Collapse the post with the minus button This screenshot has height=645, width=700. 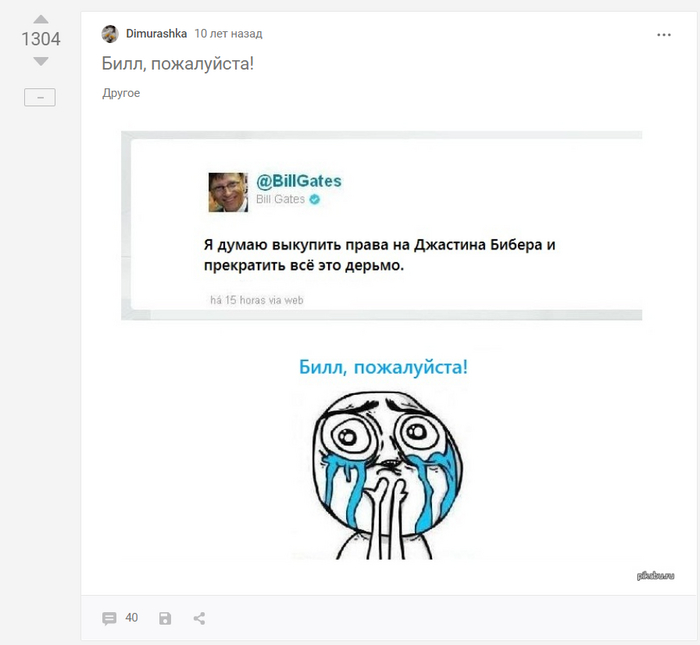[40, 97]
